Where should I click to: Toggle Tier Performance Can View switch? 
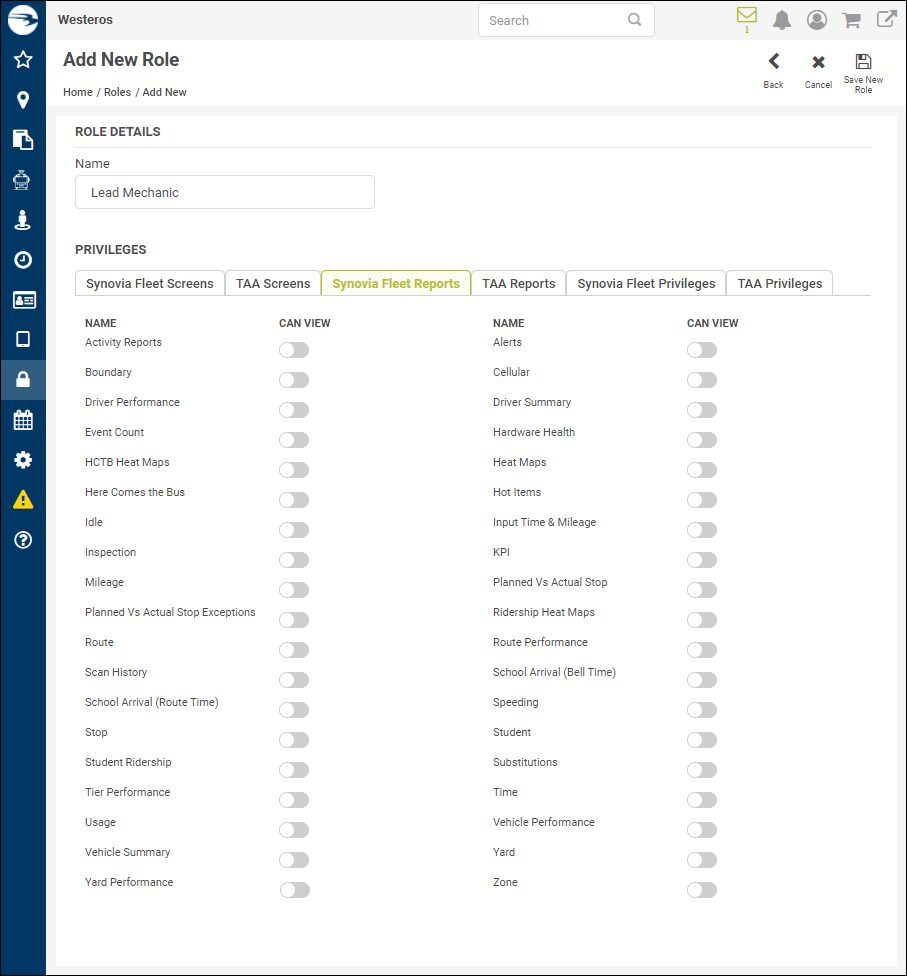(x=294, y=800)
